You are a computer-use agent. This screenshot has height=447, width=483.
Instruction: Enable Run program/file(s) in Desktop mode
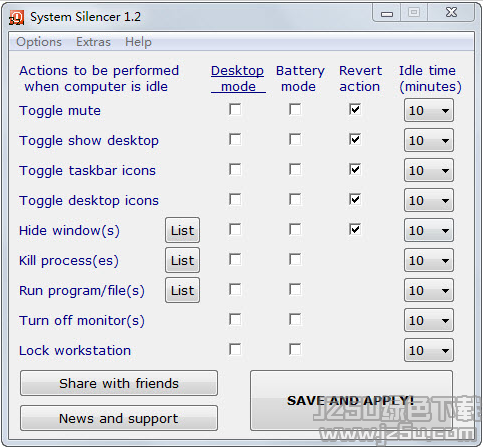pyautogui.click(x=235, y=289)
